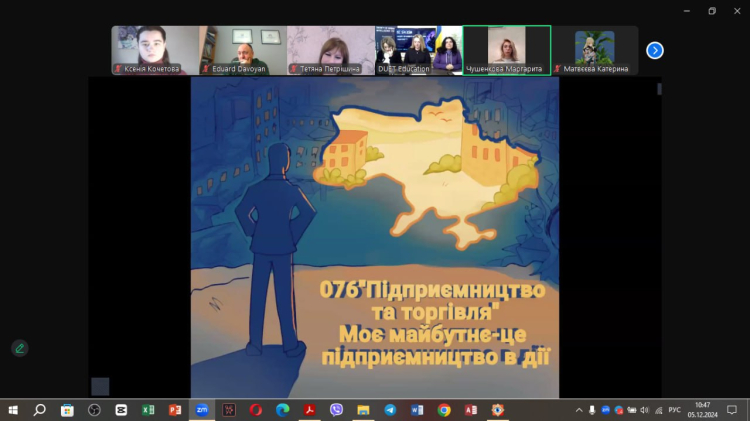Open the Zoom app in the taskbar

click(202, 410)
